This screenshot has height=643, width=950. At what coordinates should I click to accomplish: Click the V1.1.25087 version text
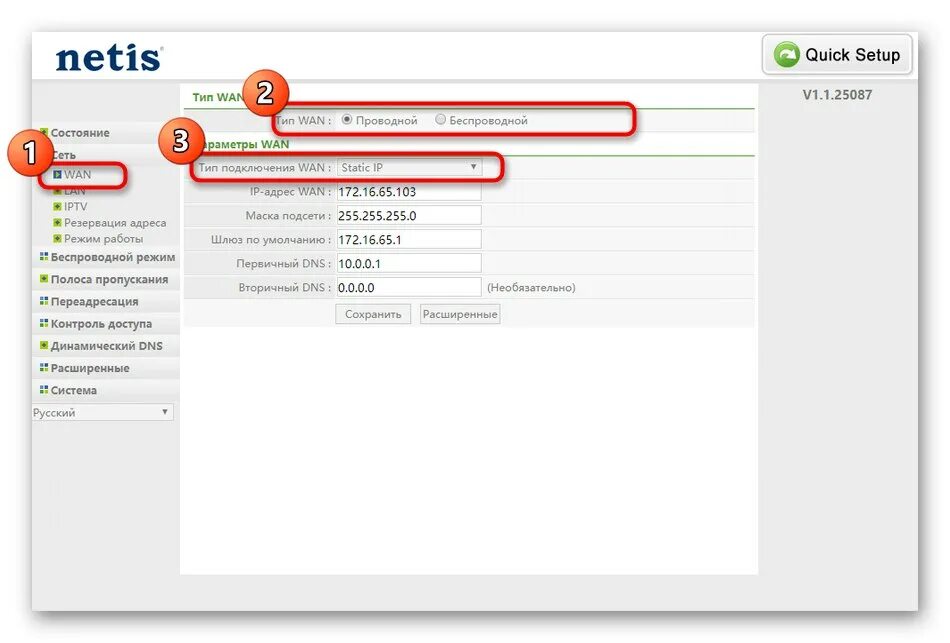837,95
